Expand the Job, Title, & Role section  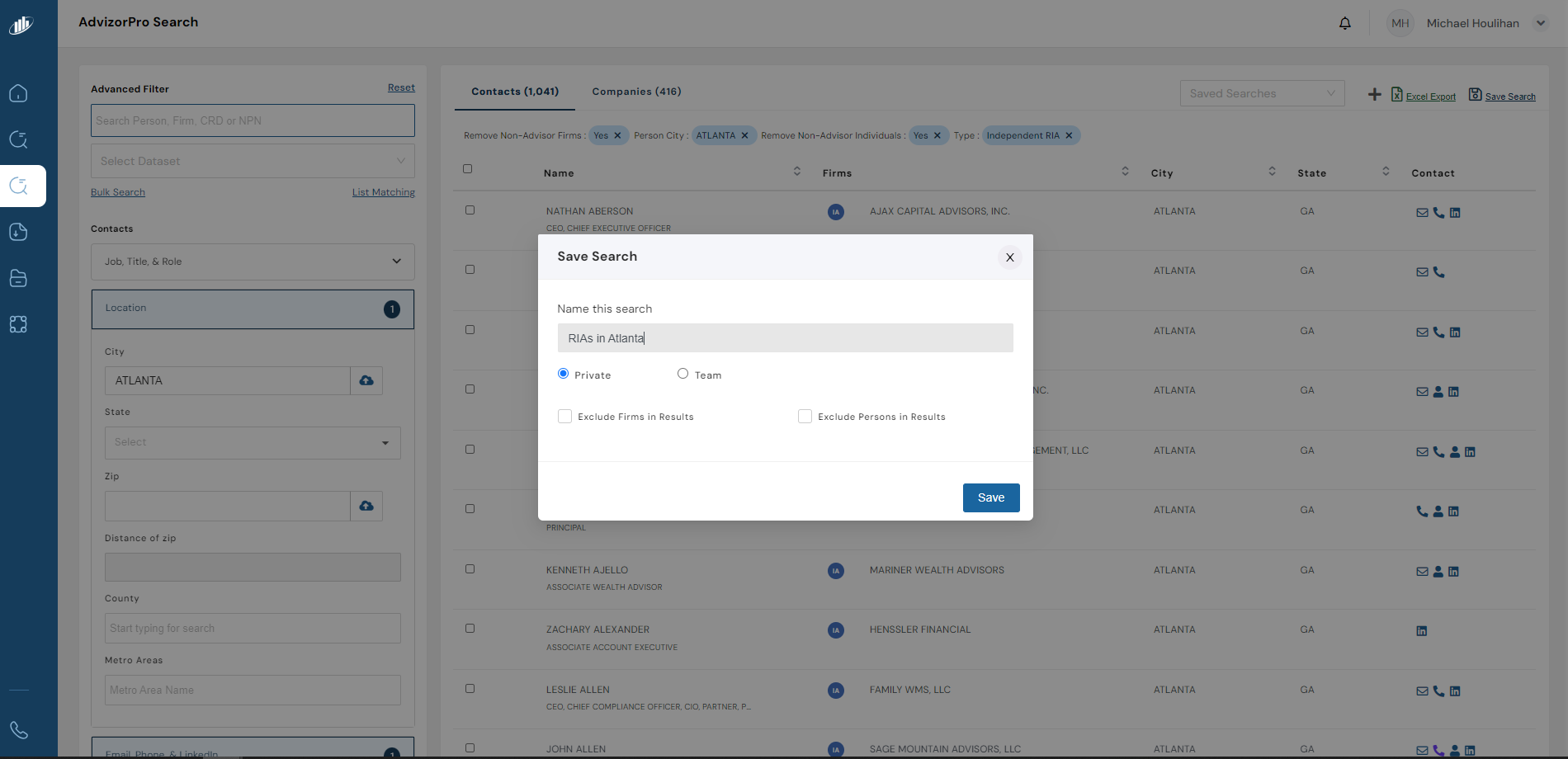[x=253, y=262]
